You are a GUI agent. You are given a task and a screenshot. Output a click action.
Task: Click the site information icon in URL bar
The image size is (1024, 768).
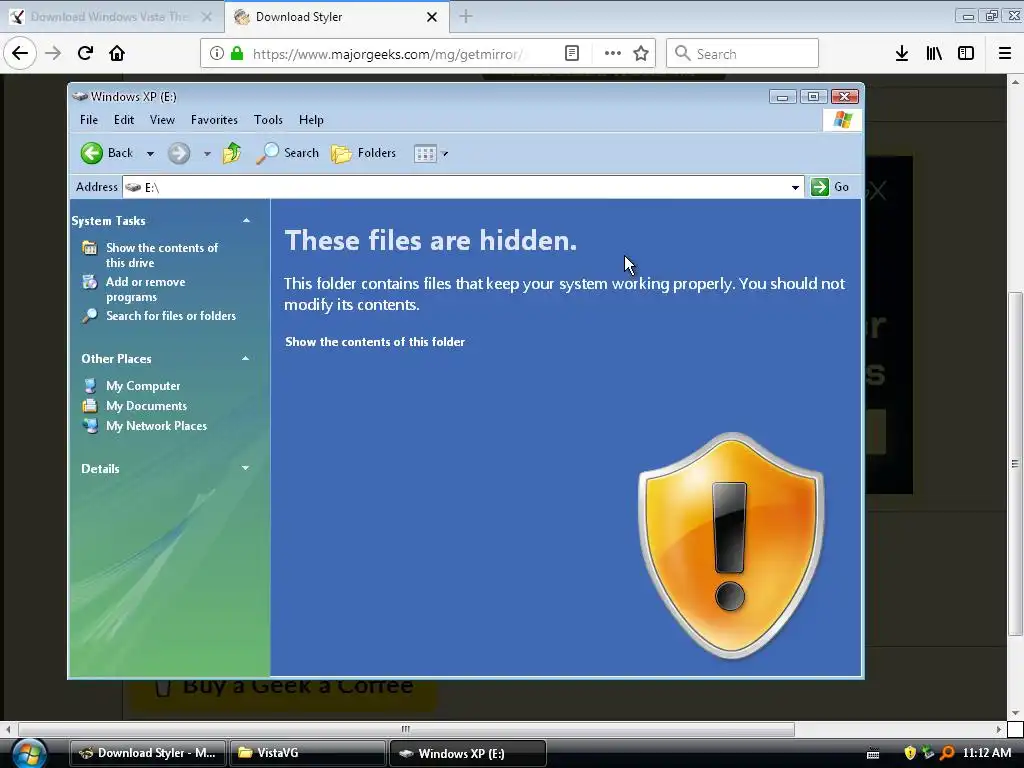(217, 54)
